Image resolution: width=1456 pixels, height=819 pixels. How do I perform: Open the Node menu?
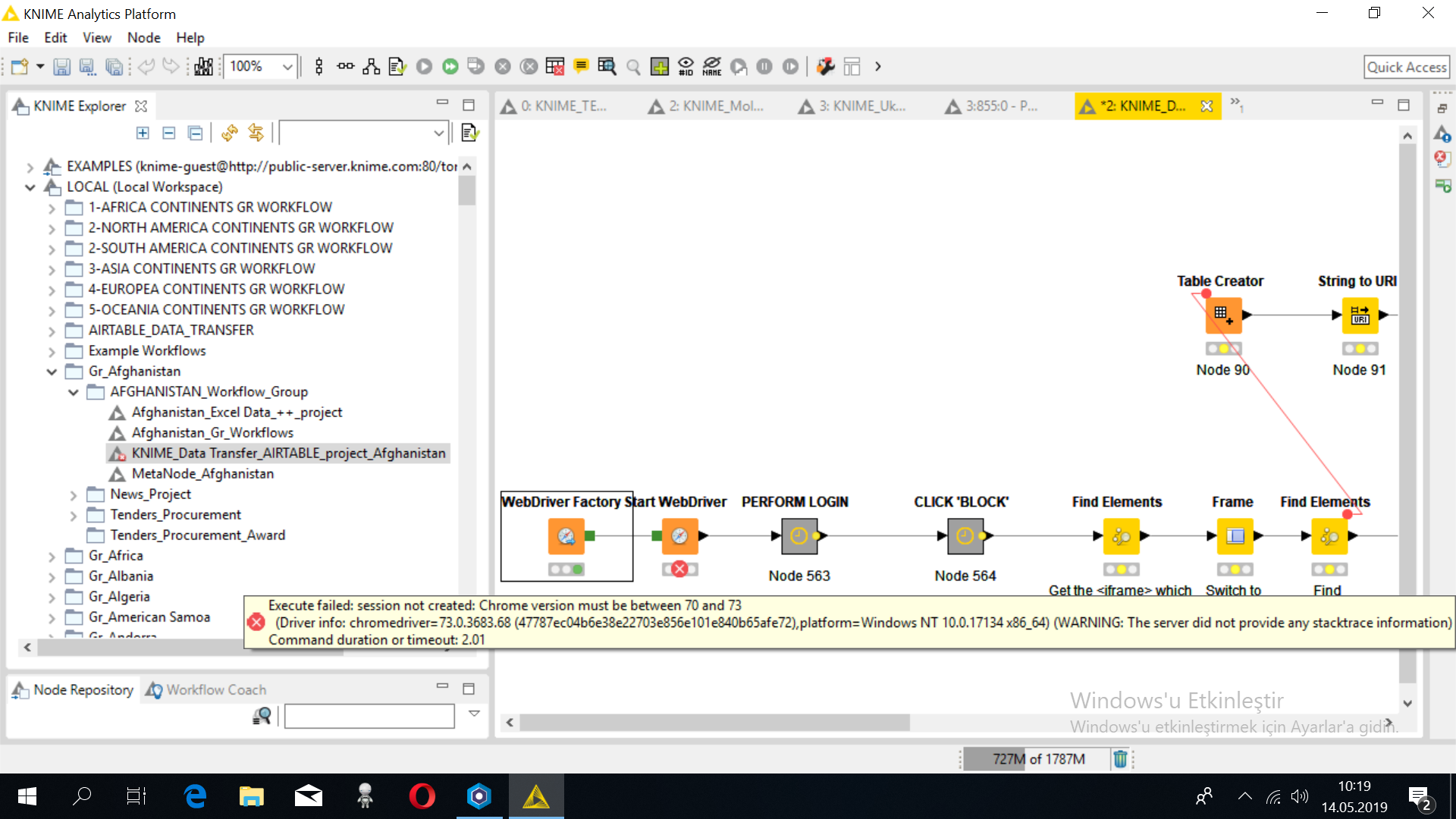point(143,37)
